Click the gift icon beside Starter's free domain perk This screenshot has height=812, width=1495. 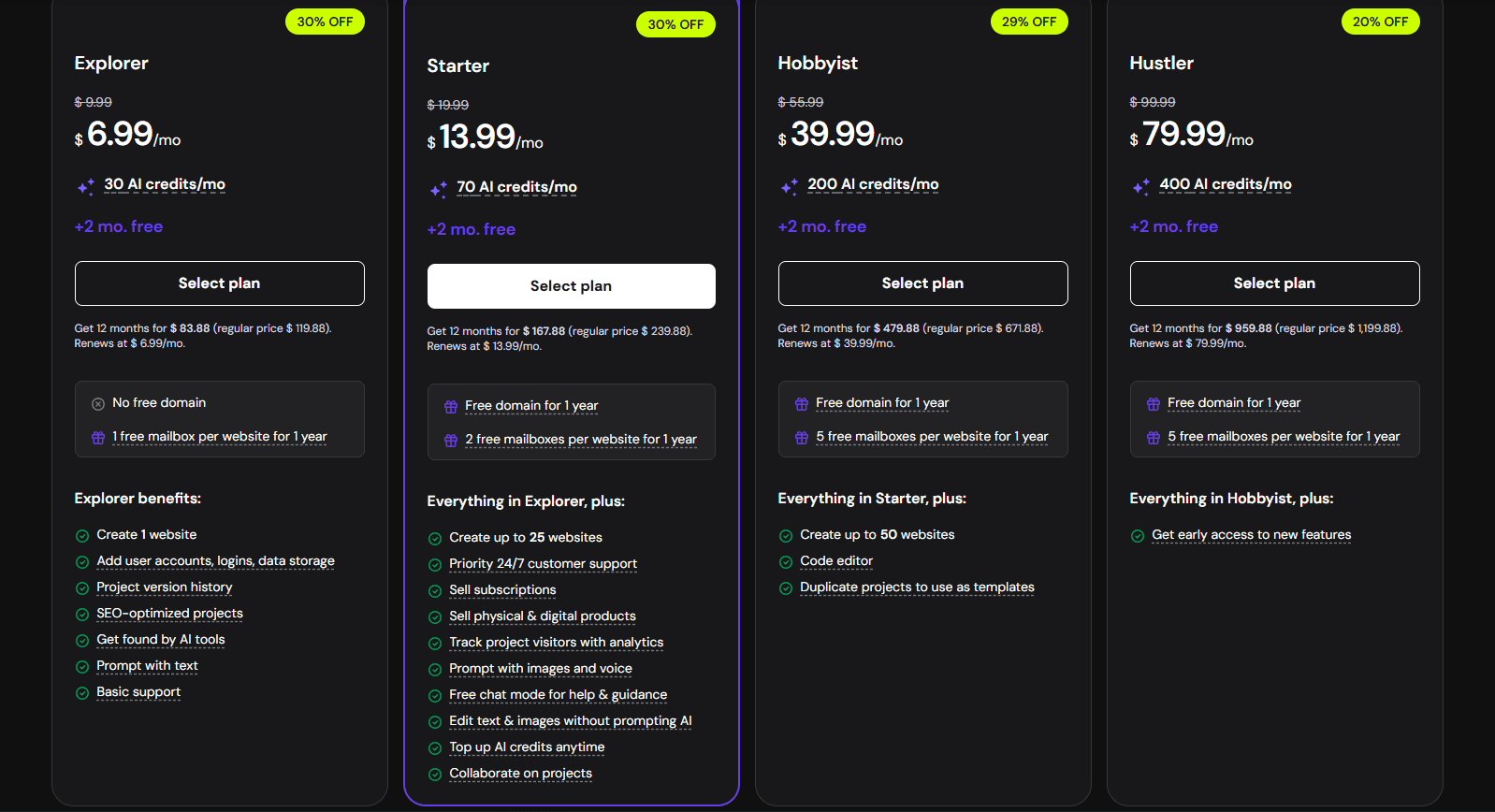coord(450,405)
